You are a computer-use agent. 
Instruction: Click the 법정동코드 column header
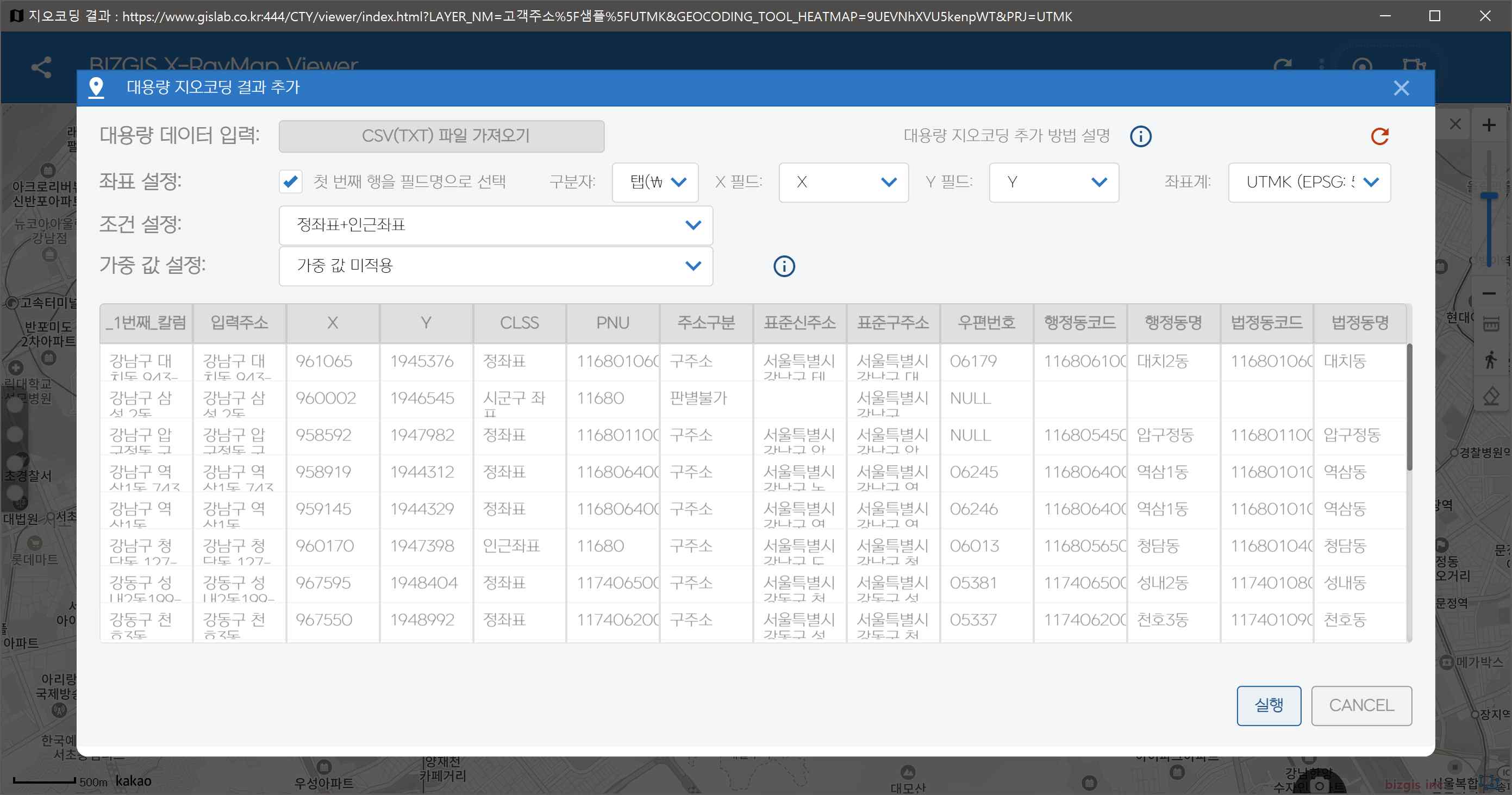pos(1267,323)
